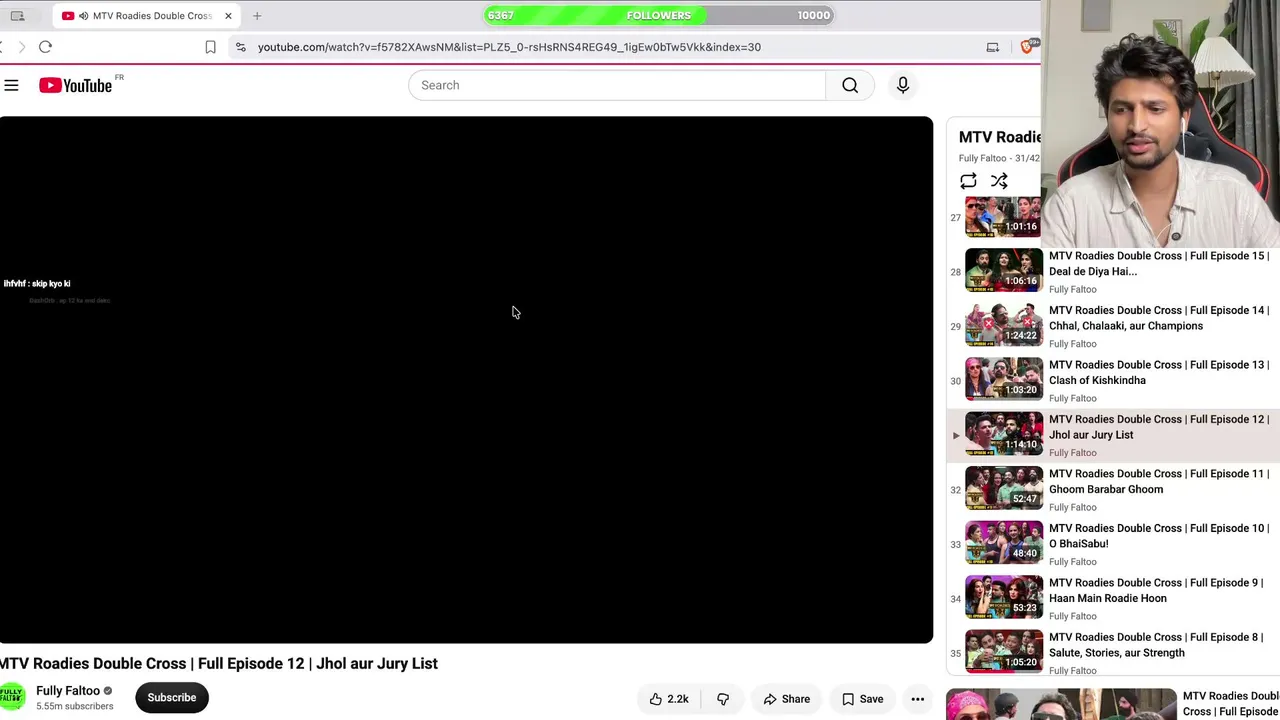Image resolution: width=1280 pixels, height=720 pixels.
Task: Open thumbnail of playlist item 27
Action: click(1003, 216)
